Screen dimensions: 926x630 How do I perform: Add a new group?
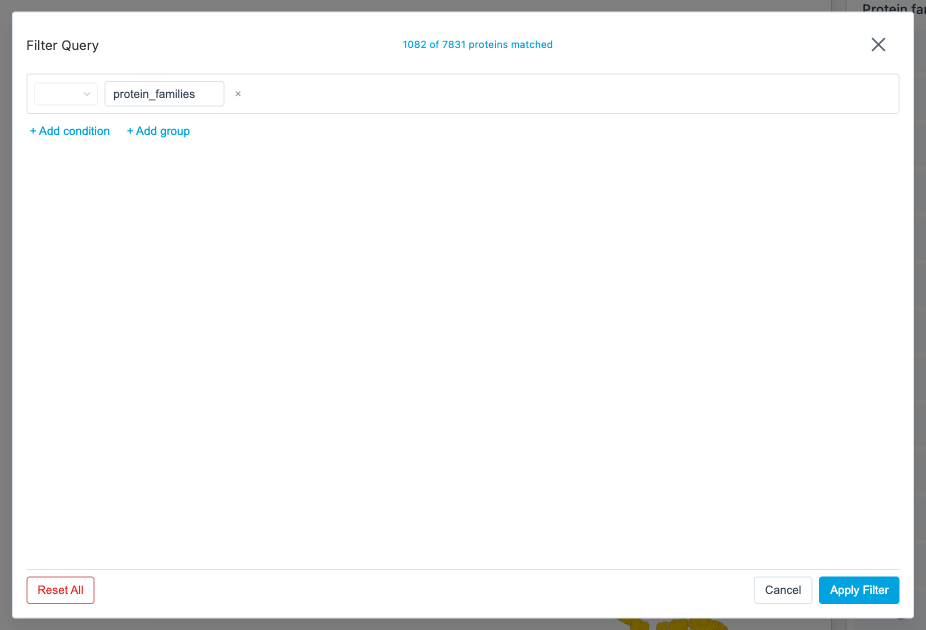click(158, 131)
